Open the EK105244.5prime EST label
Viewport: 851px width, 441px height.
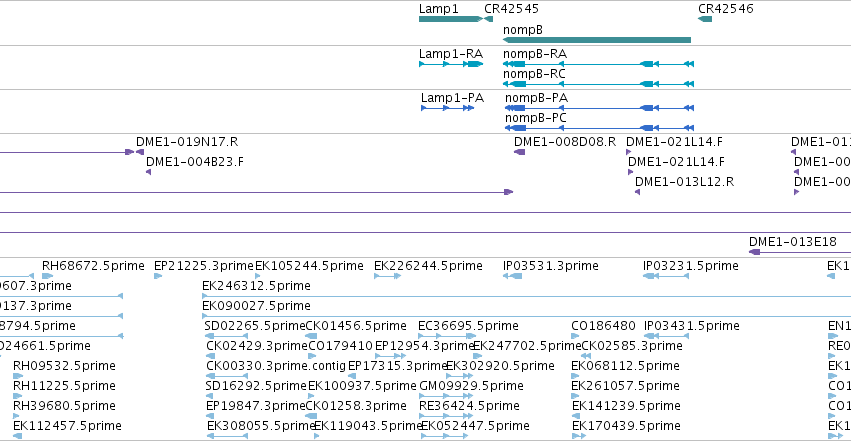tap(309, 266)
